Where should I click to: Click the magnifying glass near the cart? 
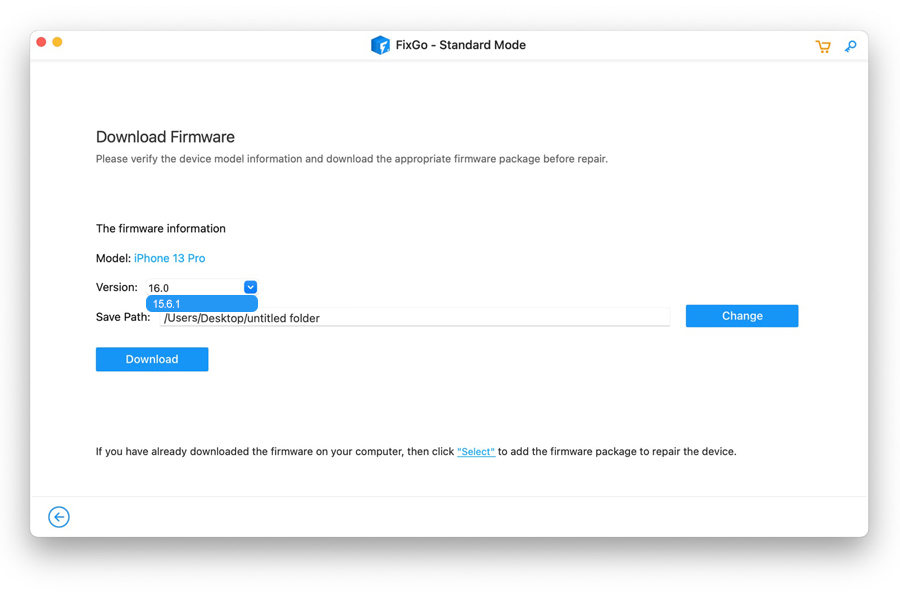click(849, 46)
